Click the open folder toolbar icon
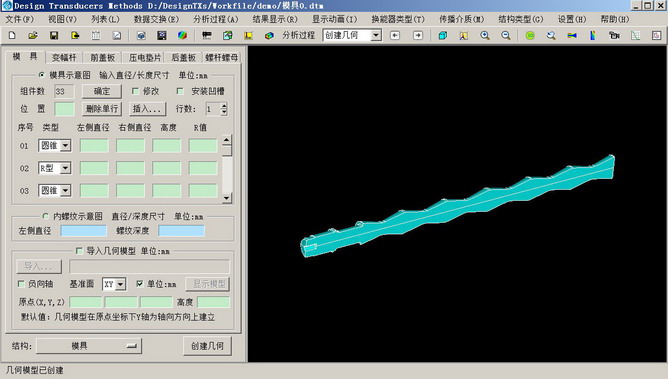 (x=33, y=35)
